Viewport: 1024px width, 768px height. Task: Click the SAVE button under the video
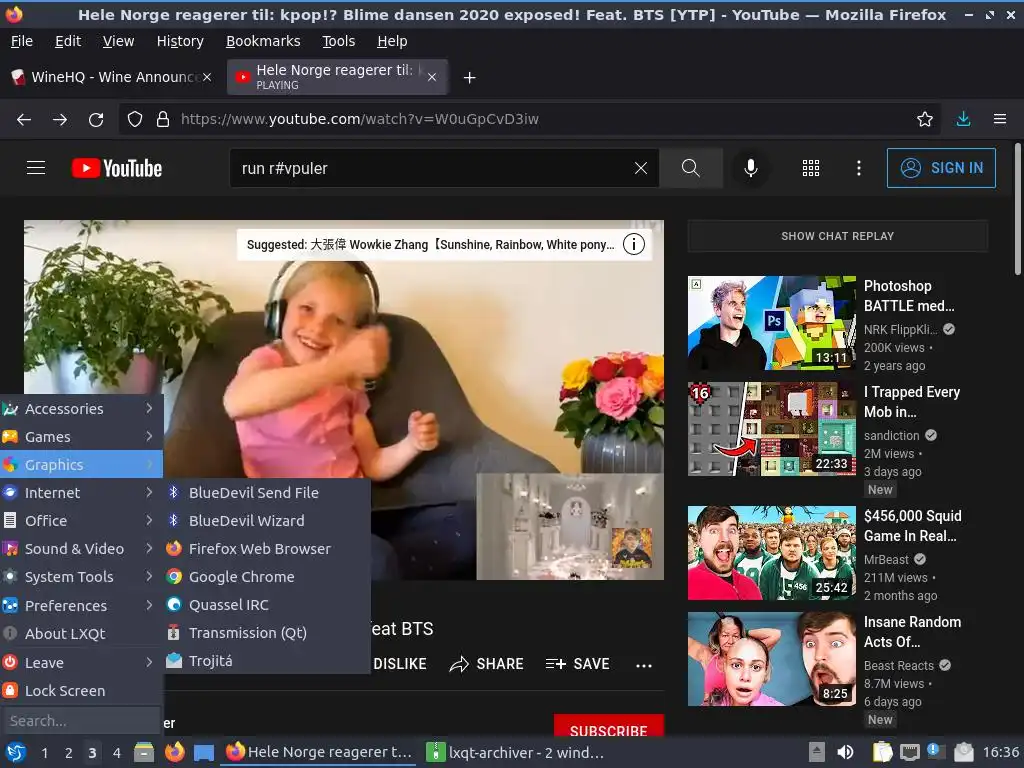coord(577,664)
